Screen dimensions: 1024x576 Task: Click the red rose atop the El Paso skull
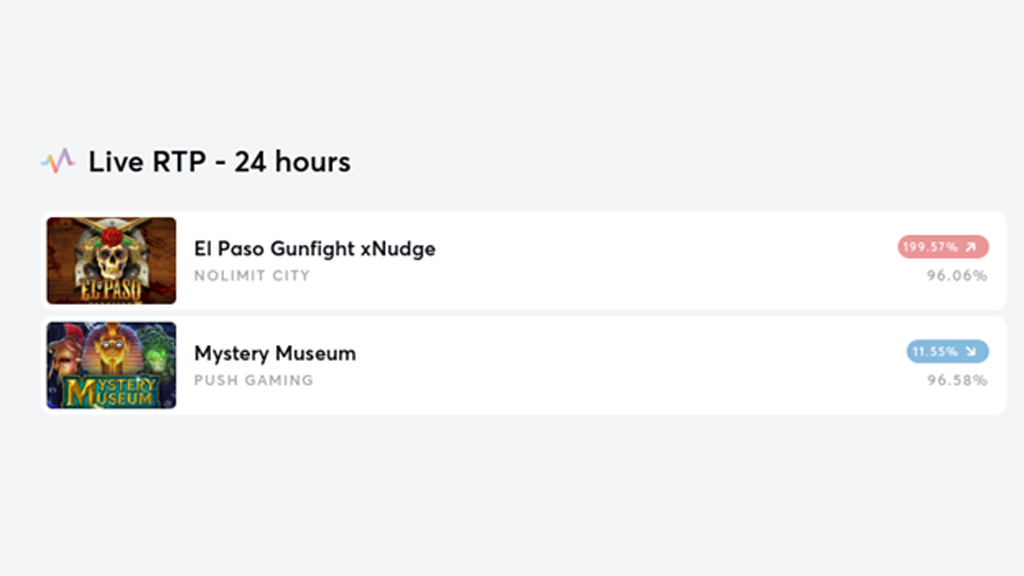click(112, 236)
